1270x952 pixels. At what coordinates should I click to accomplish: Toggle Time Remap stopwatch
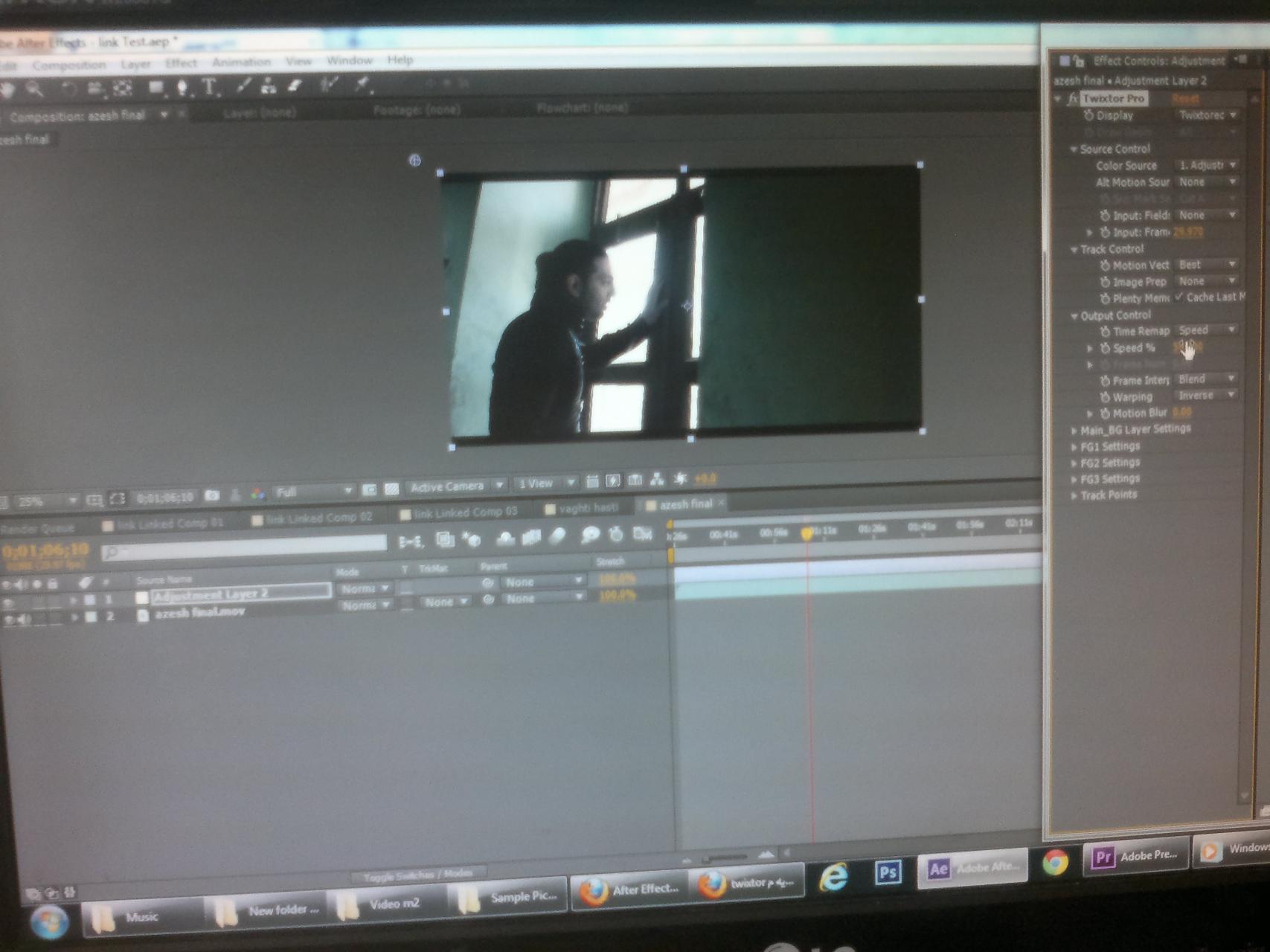[1105, 332]
